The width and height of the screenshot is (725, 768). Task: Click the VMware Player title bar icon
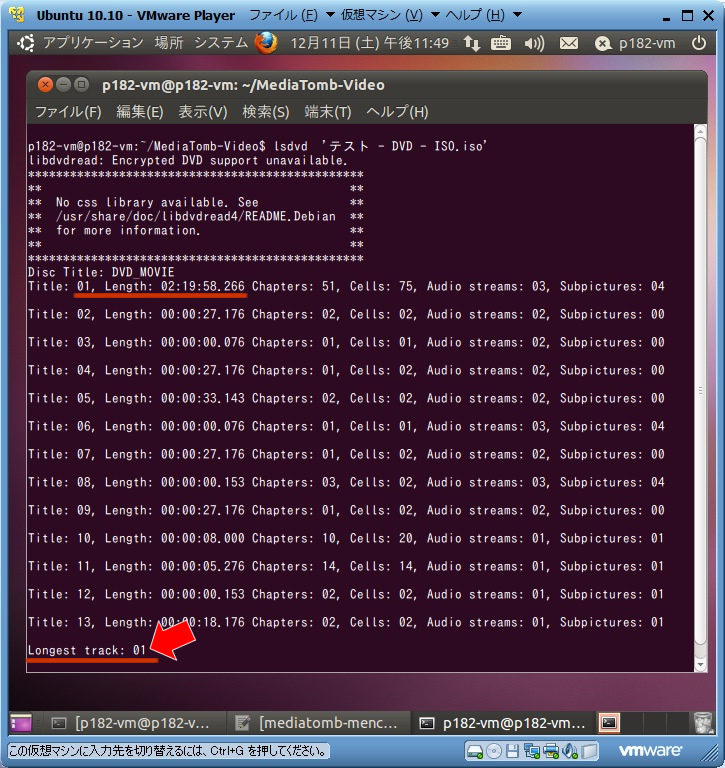[x=17, y=15]
